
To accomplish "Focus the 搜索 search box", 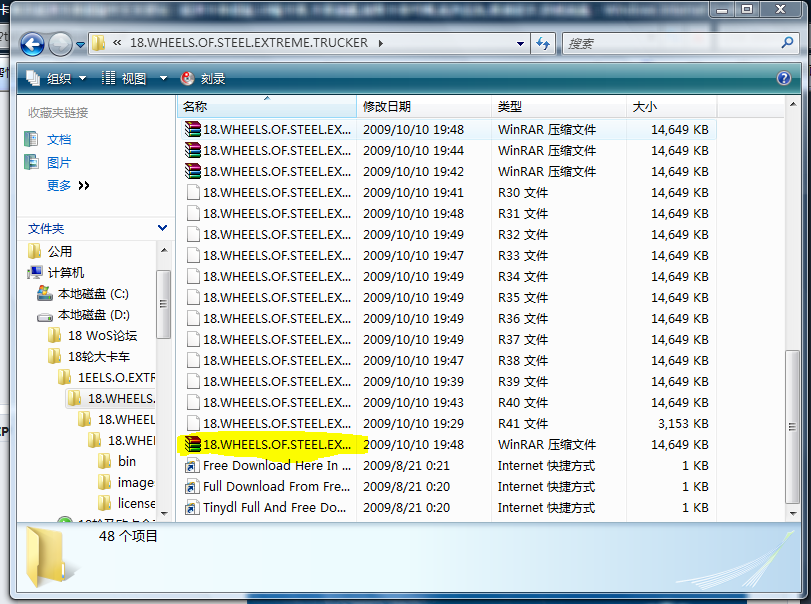I will tap(672, 44).
